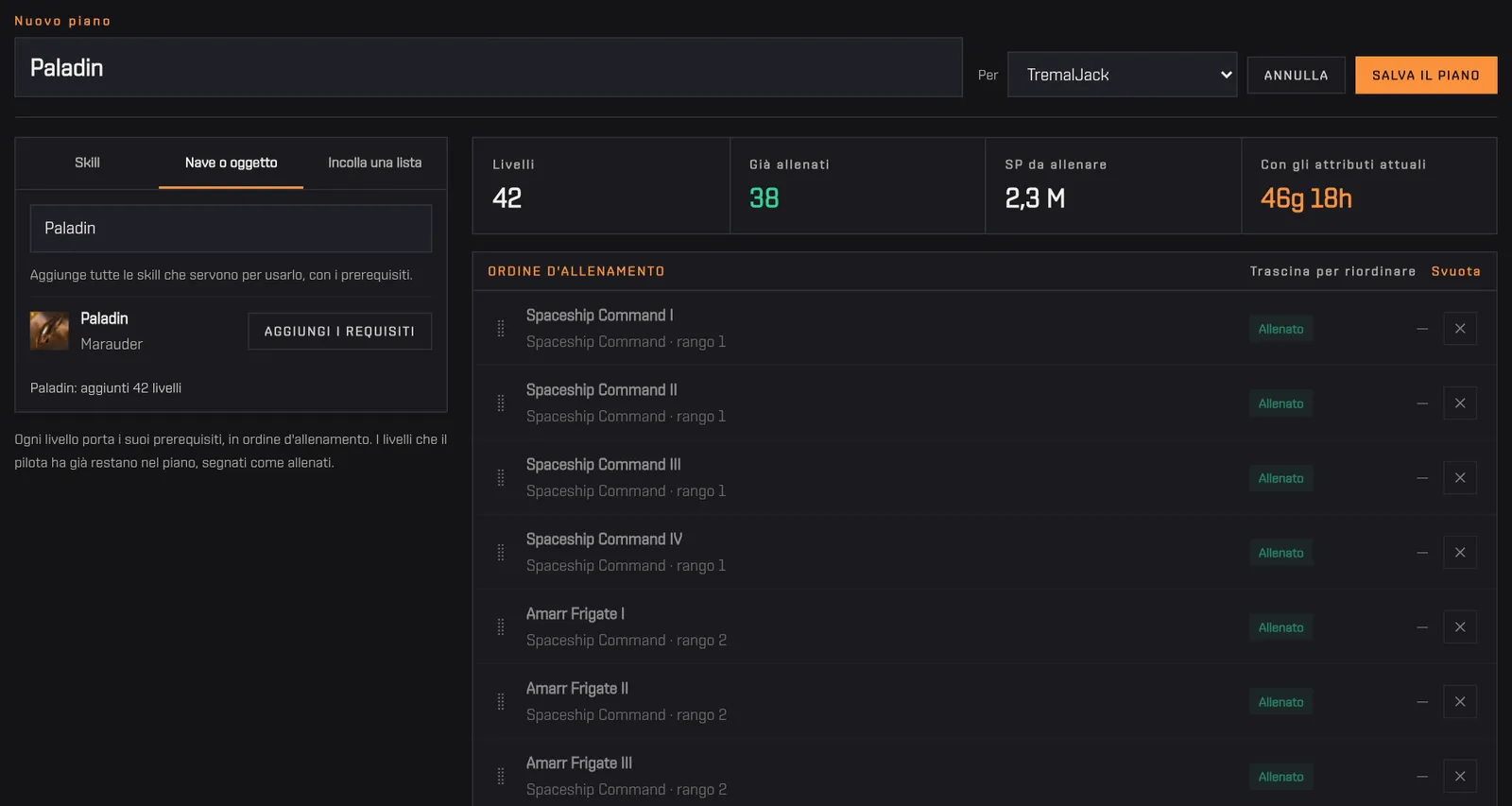This screenshot has width=1512, height=806.
Task: Click drag handle of Spaceship Command II
Action: tap(501, 403)
